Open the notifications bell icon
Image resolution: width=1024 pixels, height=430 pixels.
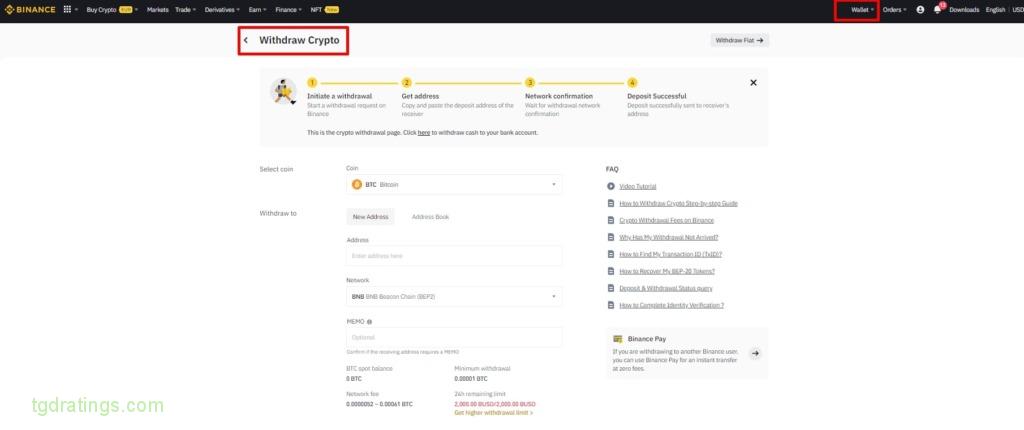point(938,10)
